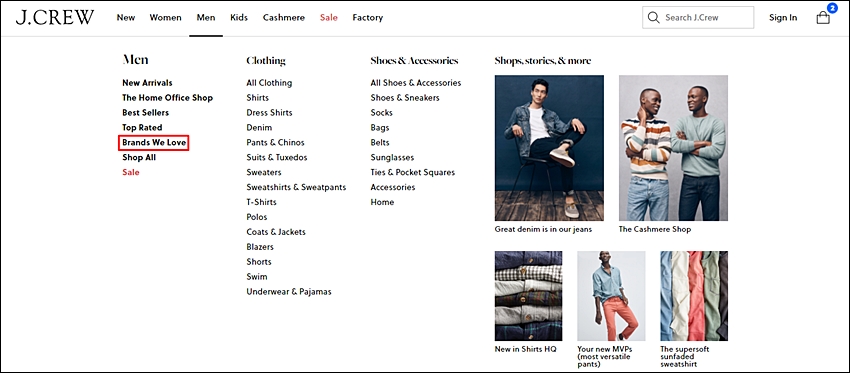Open the Socks category
This screenshot has width=850, height=373.
pyautogui.click(x=382, y=113)
